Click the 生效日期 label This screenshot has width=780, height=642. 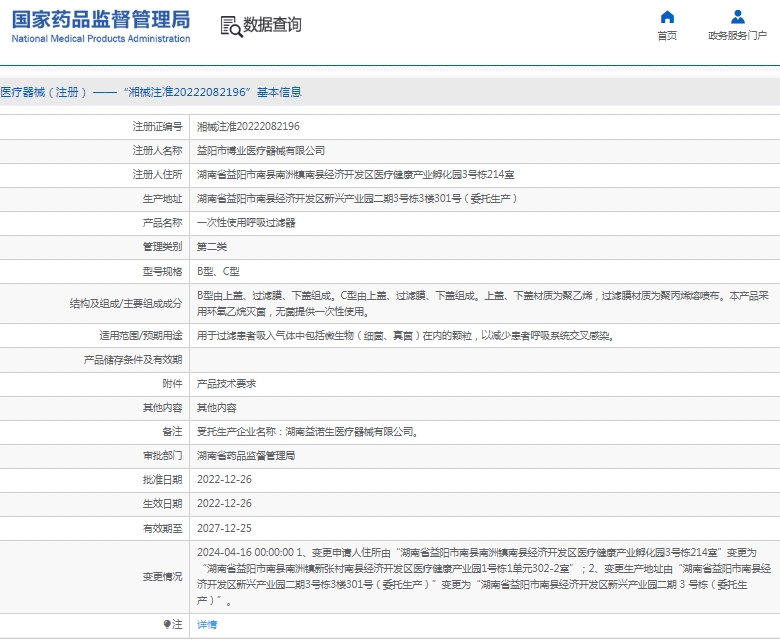[x=163, y=503]
